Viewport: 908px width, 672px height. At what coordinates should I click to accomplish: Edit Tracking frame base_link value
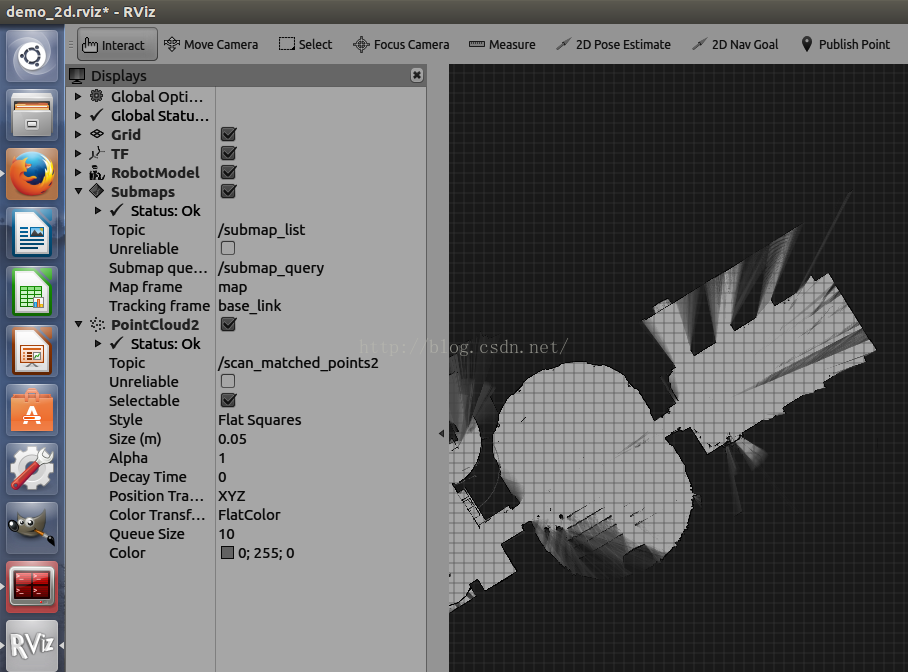[x=321, y=305]
